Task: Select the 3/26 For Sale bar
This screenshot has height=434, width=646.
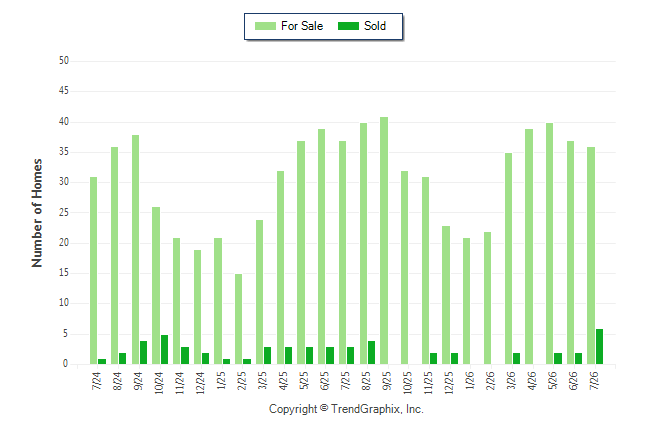Action: click(x=508, y=258)
